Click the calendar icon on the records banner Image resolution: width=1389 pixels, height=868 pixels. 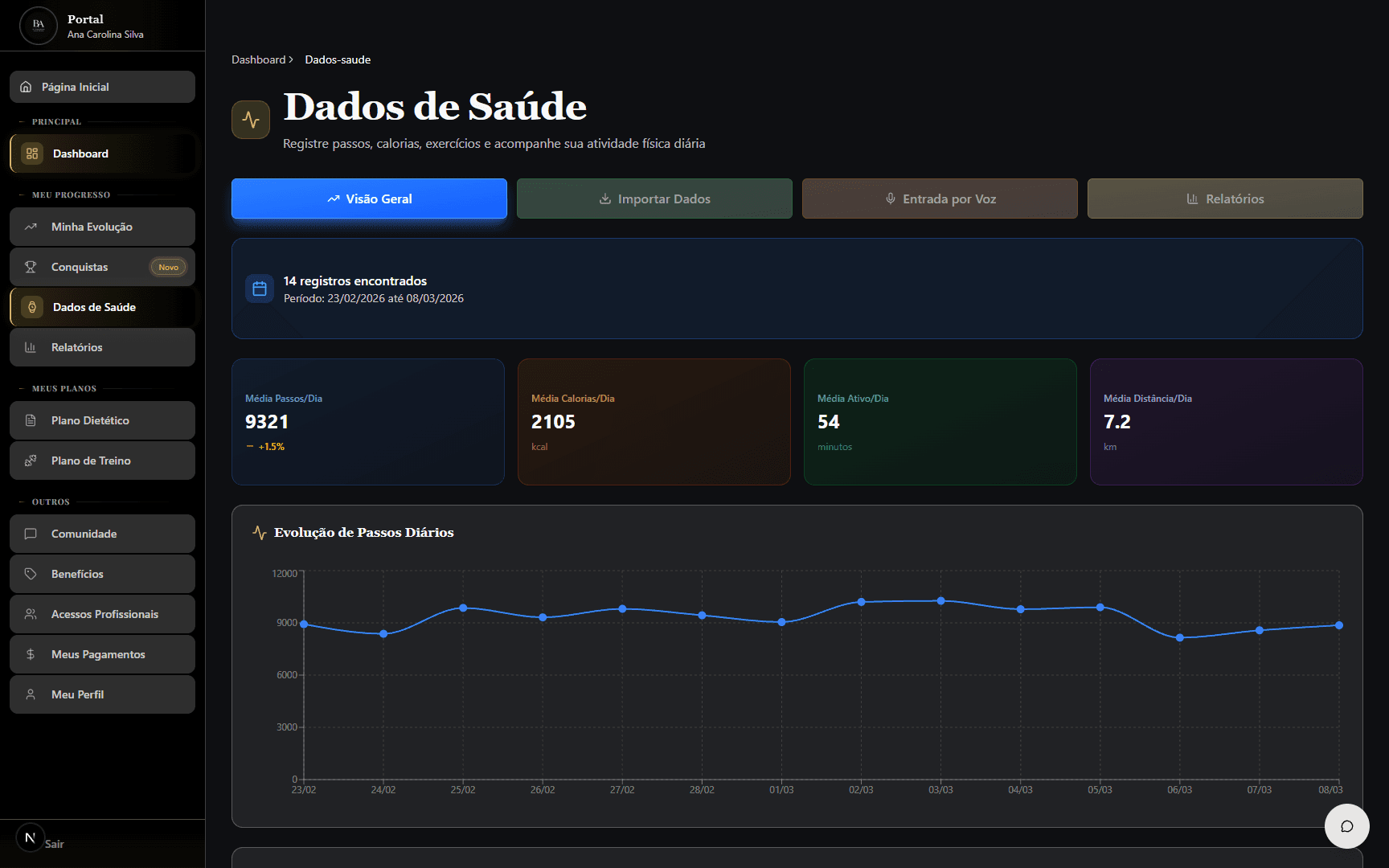coord(260,289)
